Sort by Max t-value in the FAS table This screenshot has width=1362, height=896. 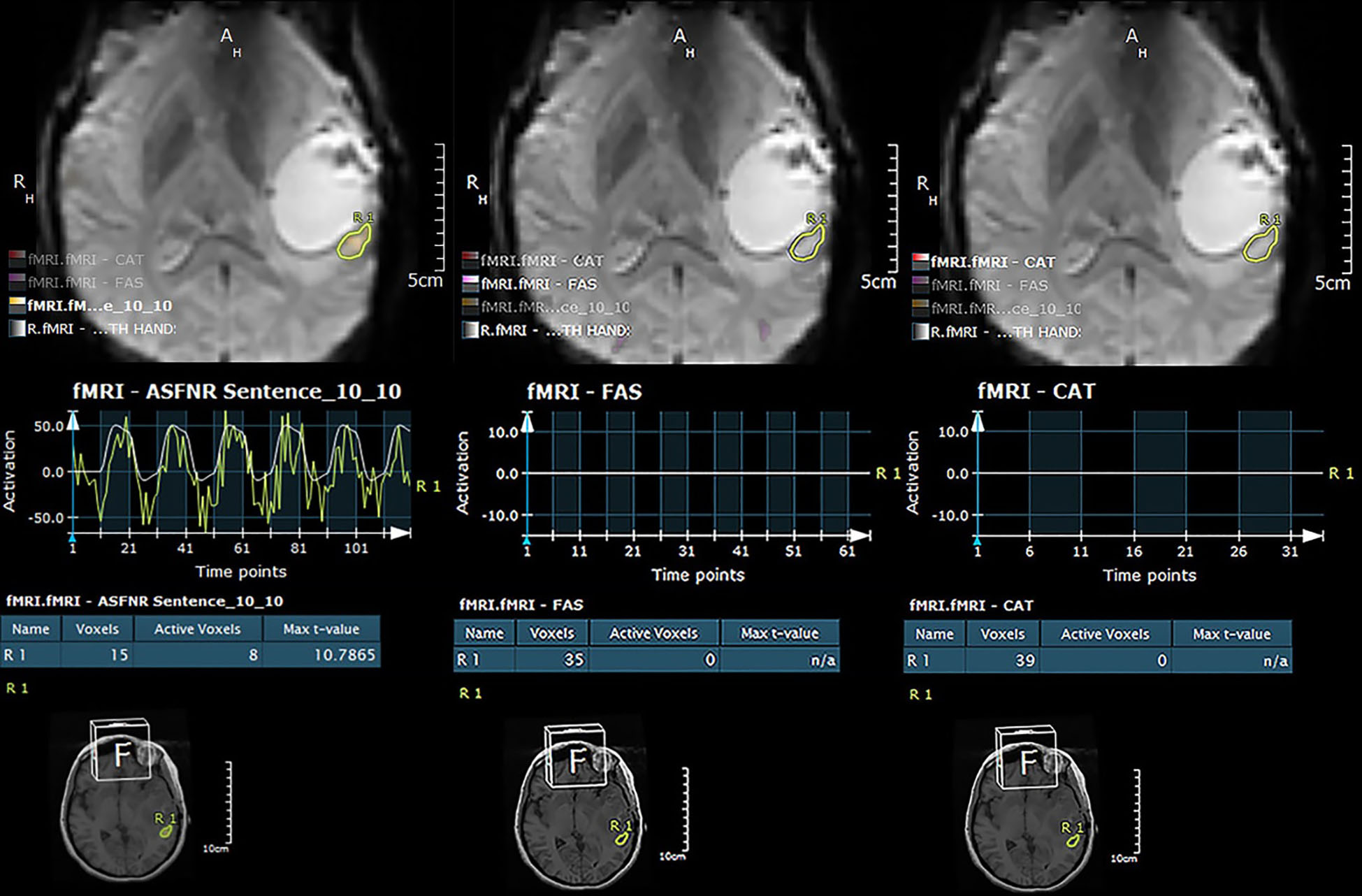tap(779, 633)
